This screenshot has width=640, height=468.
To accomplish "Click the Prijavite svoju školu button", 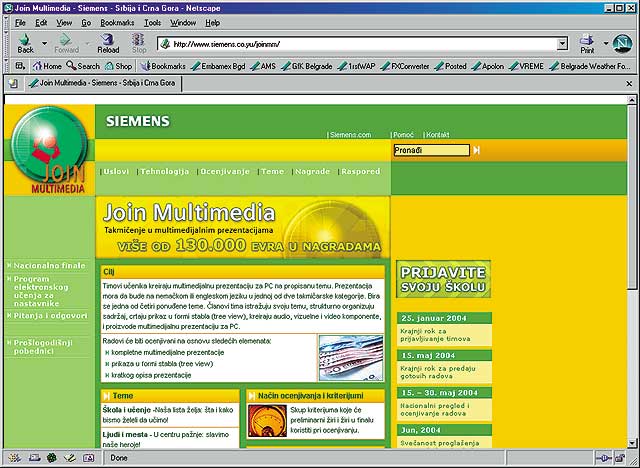I will coord(443,279).
